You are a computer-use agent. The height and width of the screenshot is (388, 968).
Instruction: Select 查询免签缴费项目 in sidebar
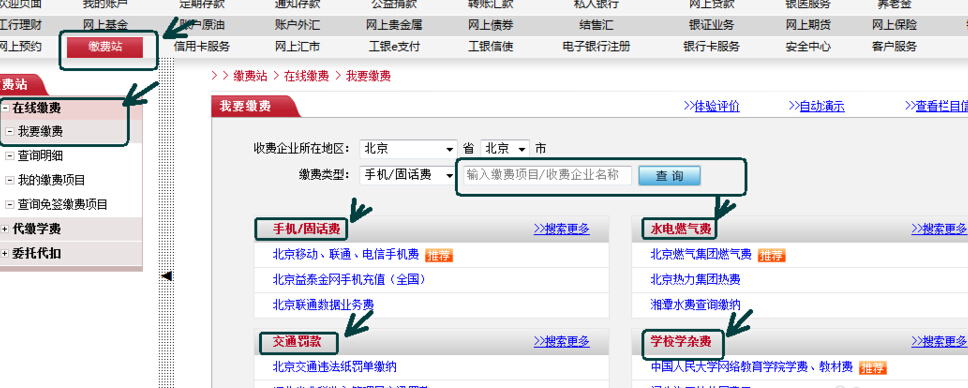tap(62, 205)
